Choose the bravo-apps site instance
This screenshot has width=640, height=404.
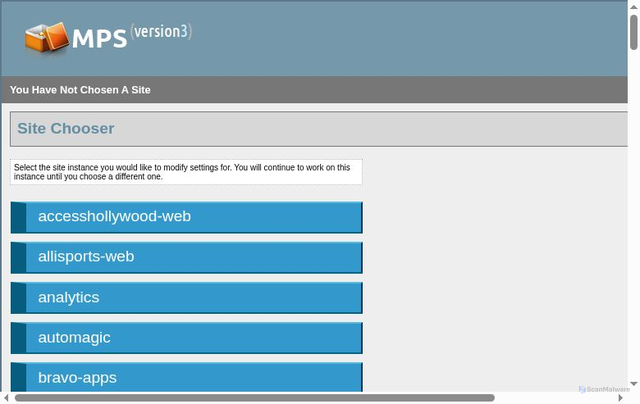pyautogui.click(x=77, y=377)
